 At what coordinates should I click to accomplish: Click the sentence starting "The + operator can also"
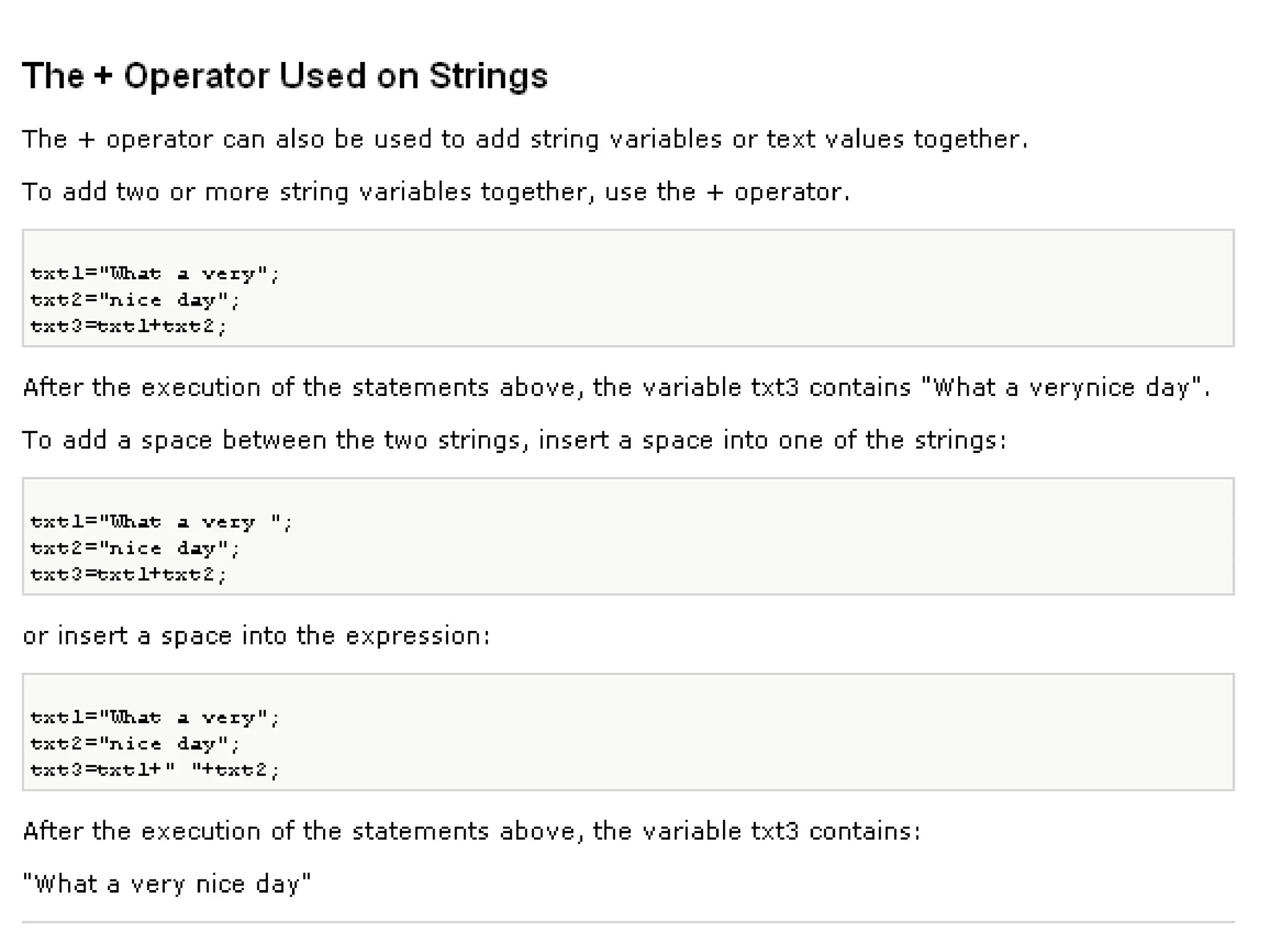click(525, 139)
